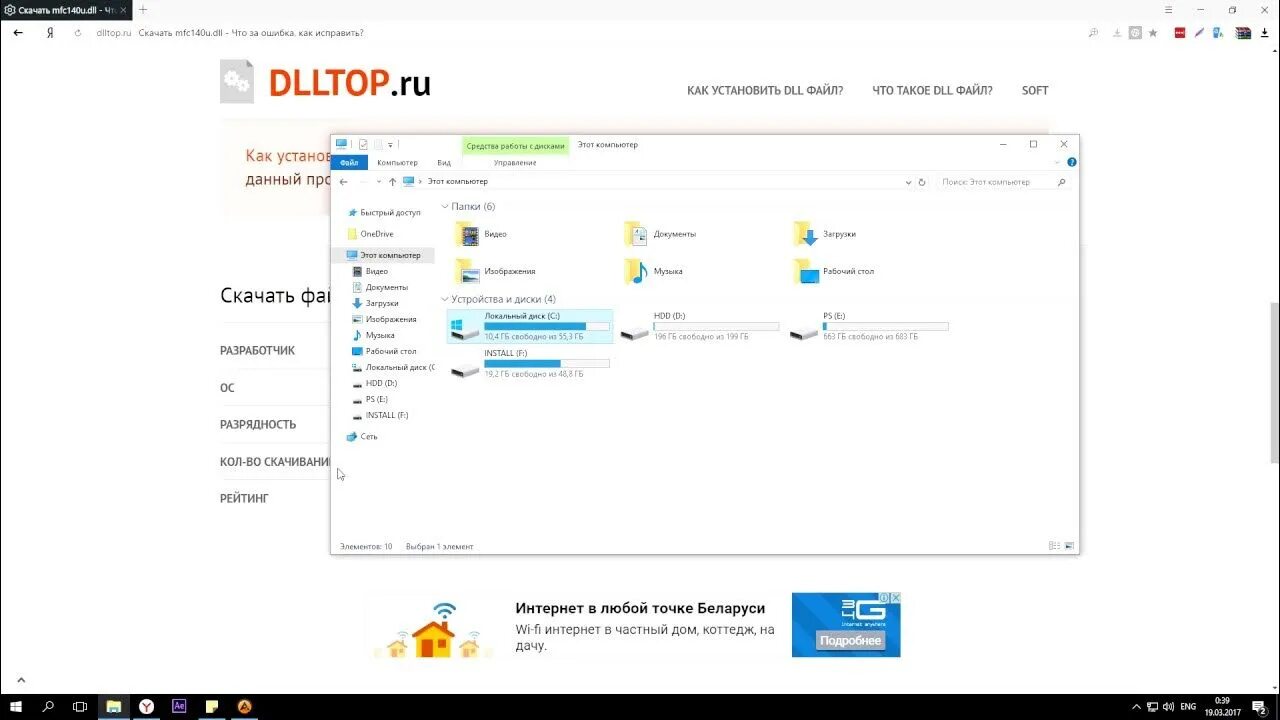Select the INSTALL (F:) drive tile
1280x720 pixels.
click(530, 363)
